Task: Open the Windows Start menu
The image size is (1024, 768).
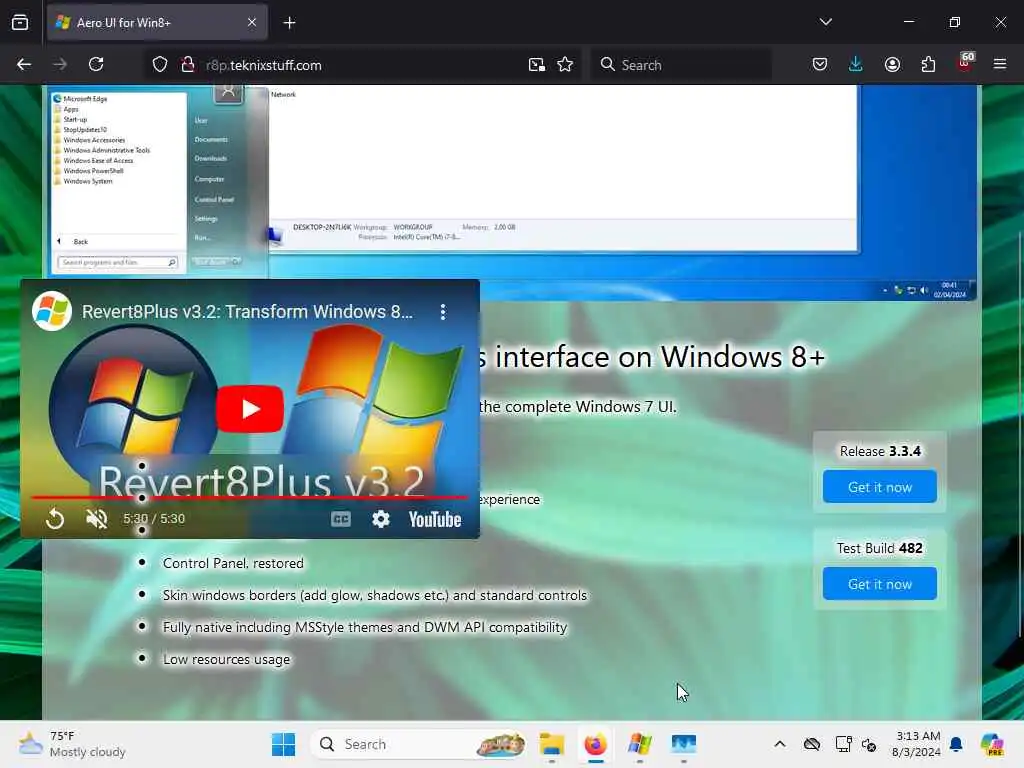Action: [283, 744]
